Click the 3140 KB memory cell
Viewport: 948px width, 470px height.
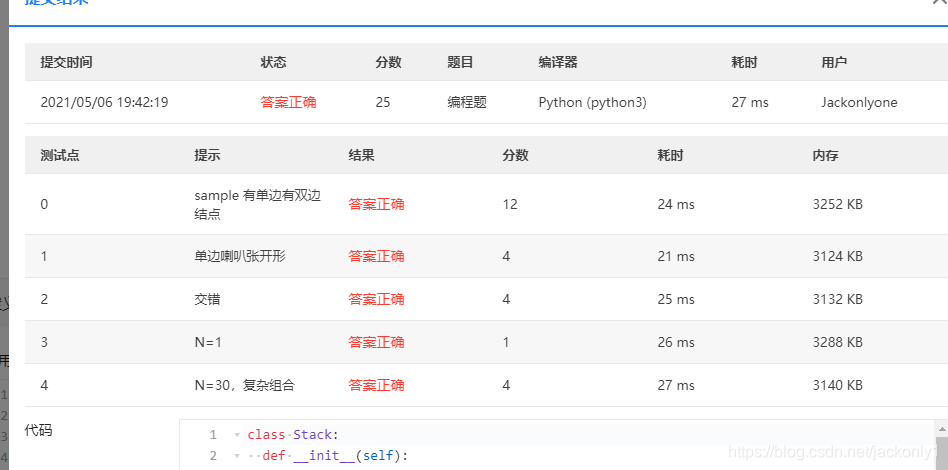(x=837, y=385)
